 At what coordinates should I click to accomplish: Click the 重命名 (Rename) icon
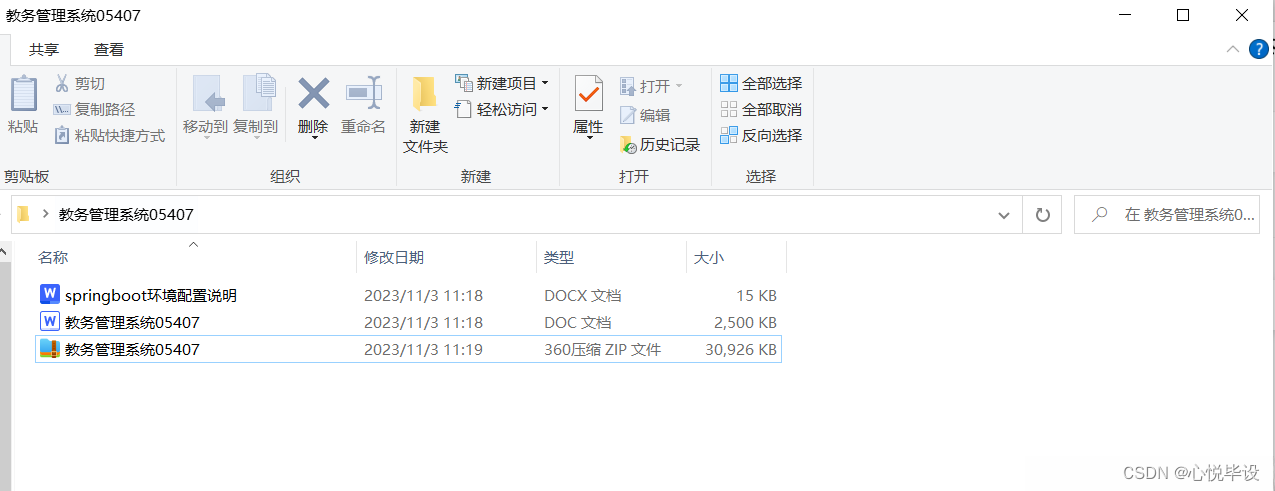coord(364,92)
